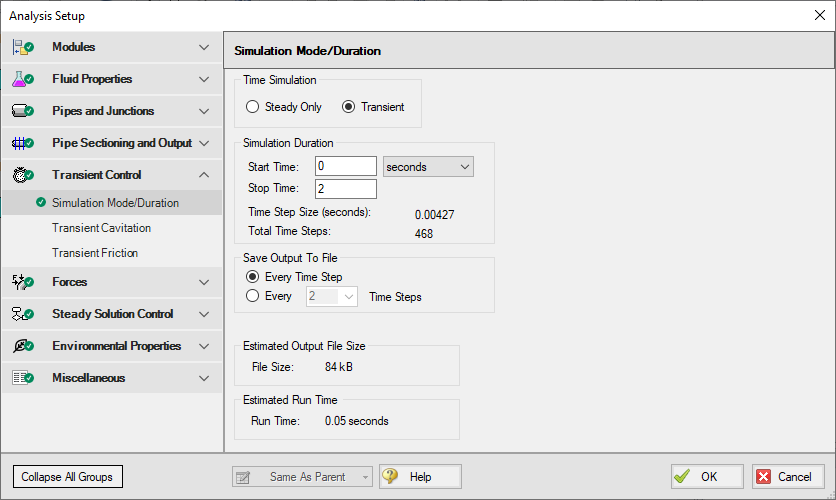Click the Fluid Properties flask icon
The image size is (836, 500).
click(x=23, y=79)
